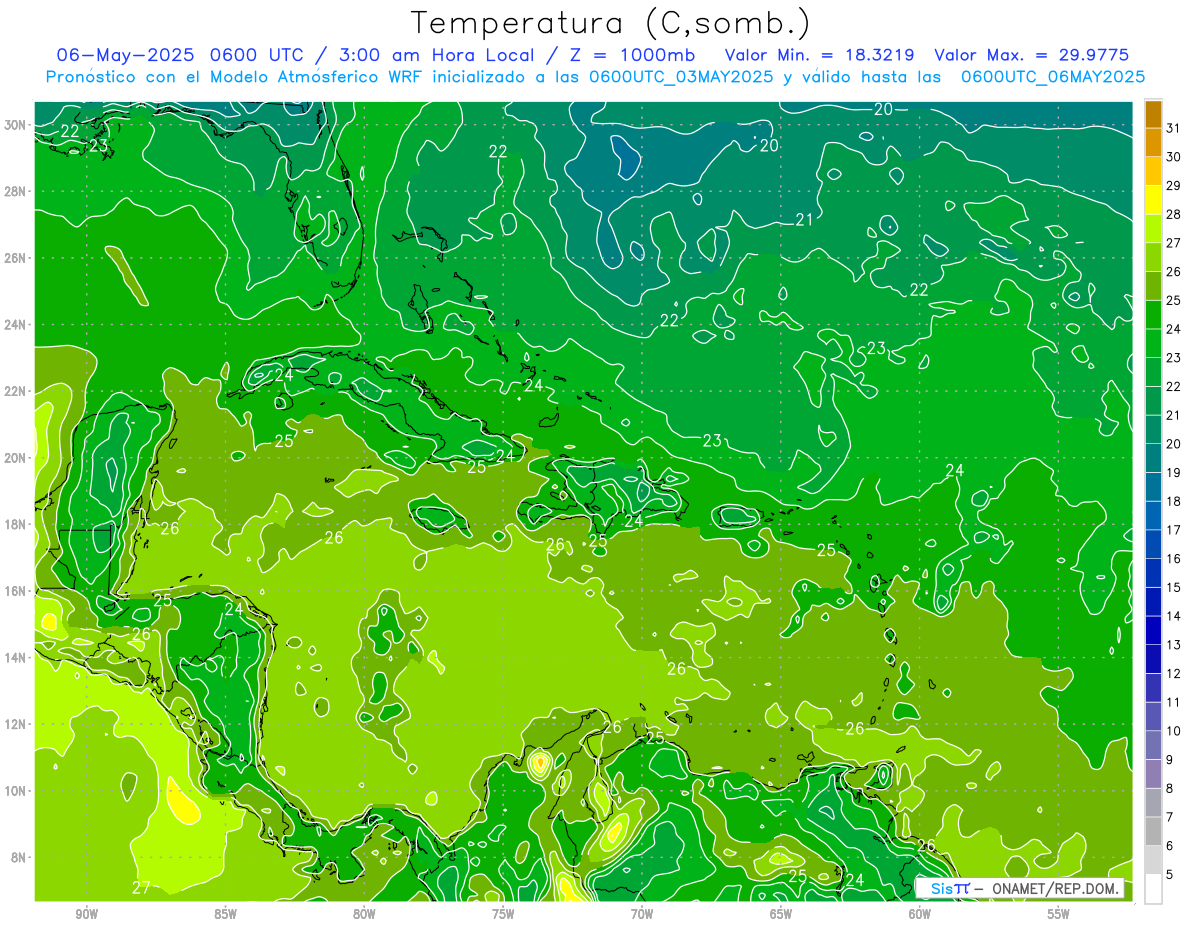Click the 65W longitude axis label
This screenshot has width=1200, height=927.
(x=781, y=914)
